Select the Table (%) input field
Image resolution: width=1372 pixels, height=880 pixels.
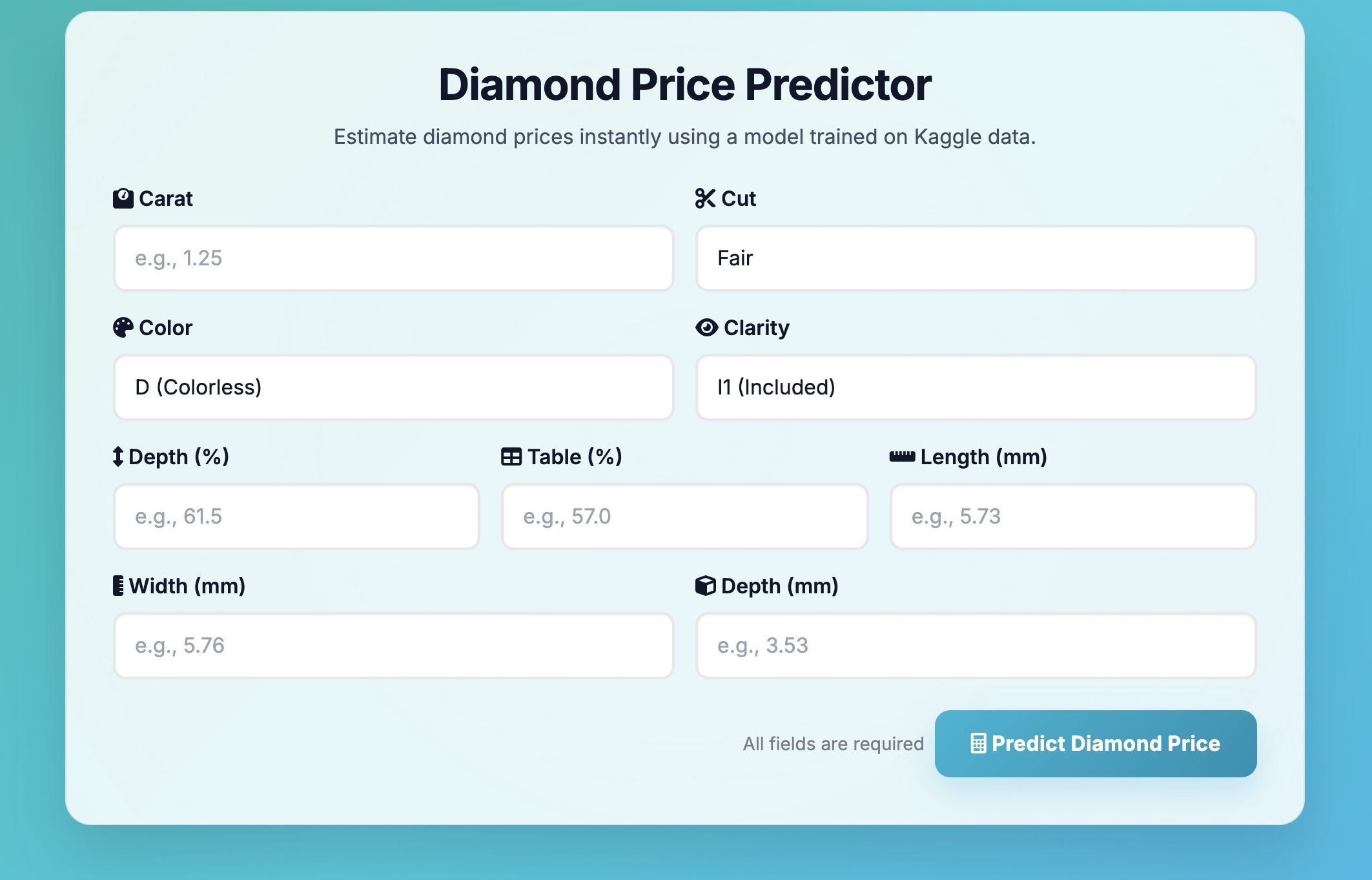pyautogui.click(x=684, y=517)
